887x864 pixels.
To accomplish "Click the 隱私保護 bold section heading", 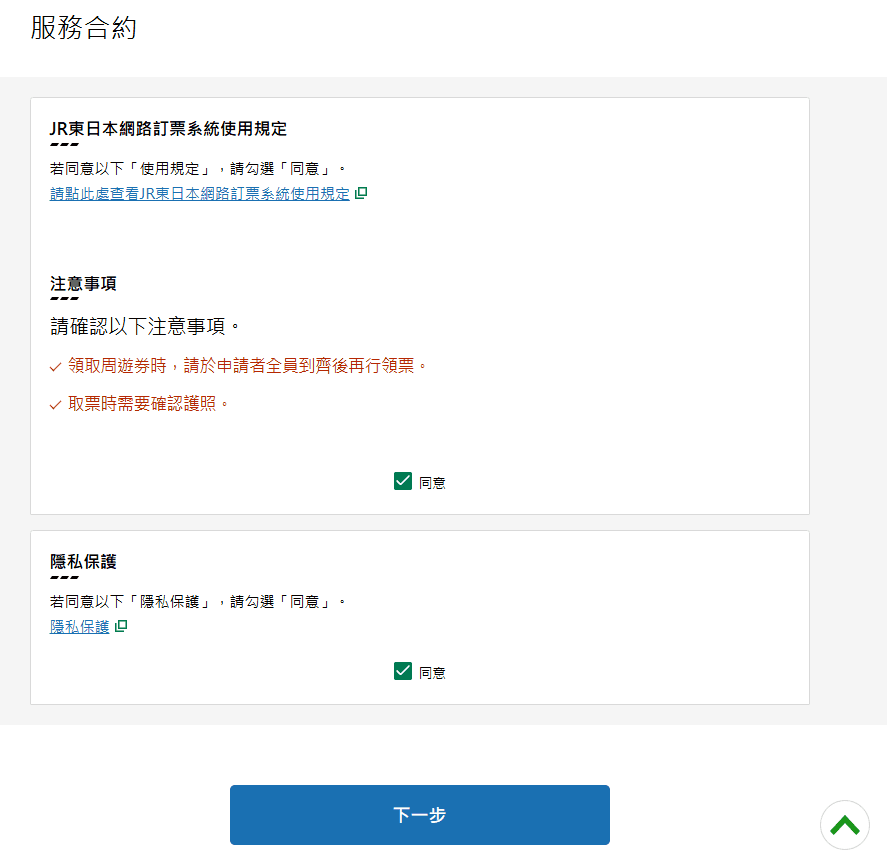I will [83, 562].
